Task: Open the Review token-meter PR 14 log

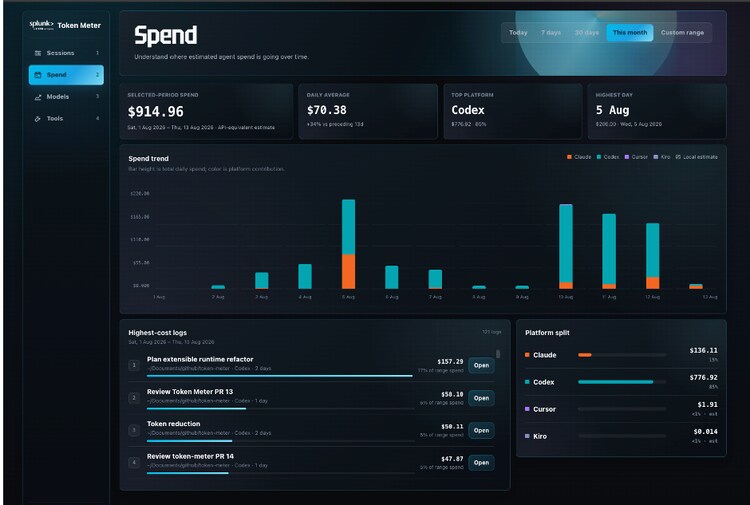Action: tap(481, 462)
